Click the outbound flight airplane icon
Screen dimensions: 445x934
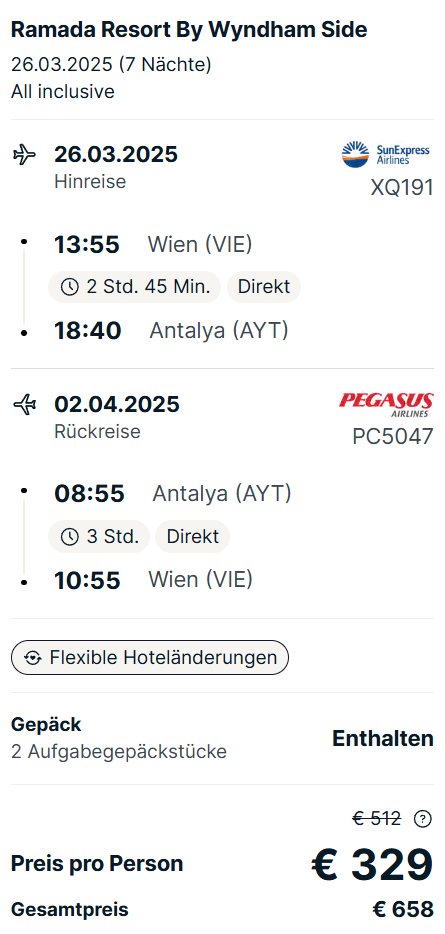click(24, 155)
